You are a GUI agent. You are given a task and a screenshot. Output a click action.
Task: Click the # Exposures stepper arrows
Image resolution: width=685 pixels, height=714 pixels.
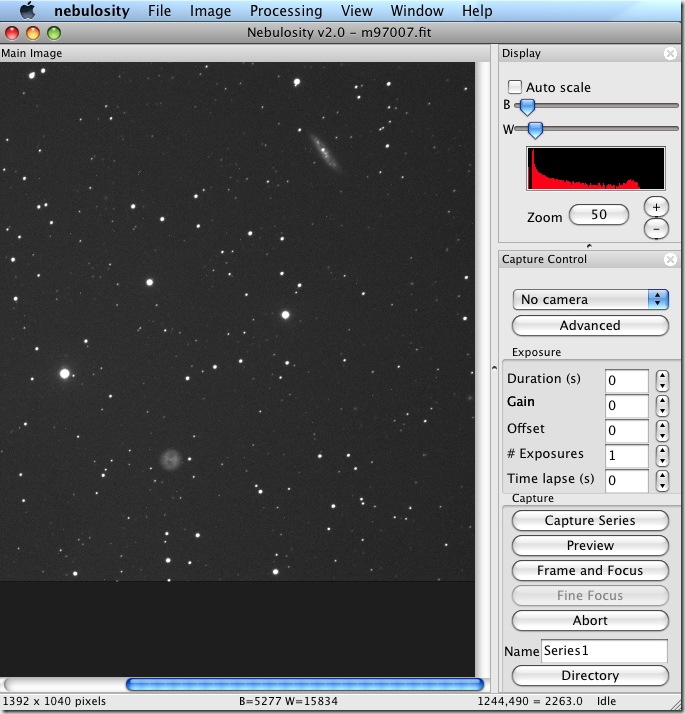[x=662, y=455]
